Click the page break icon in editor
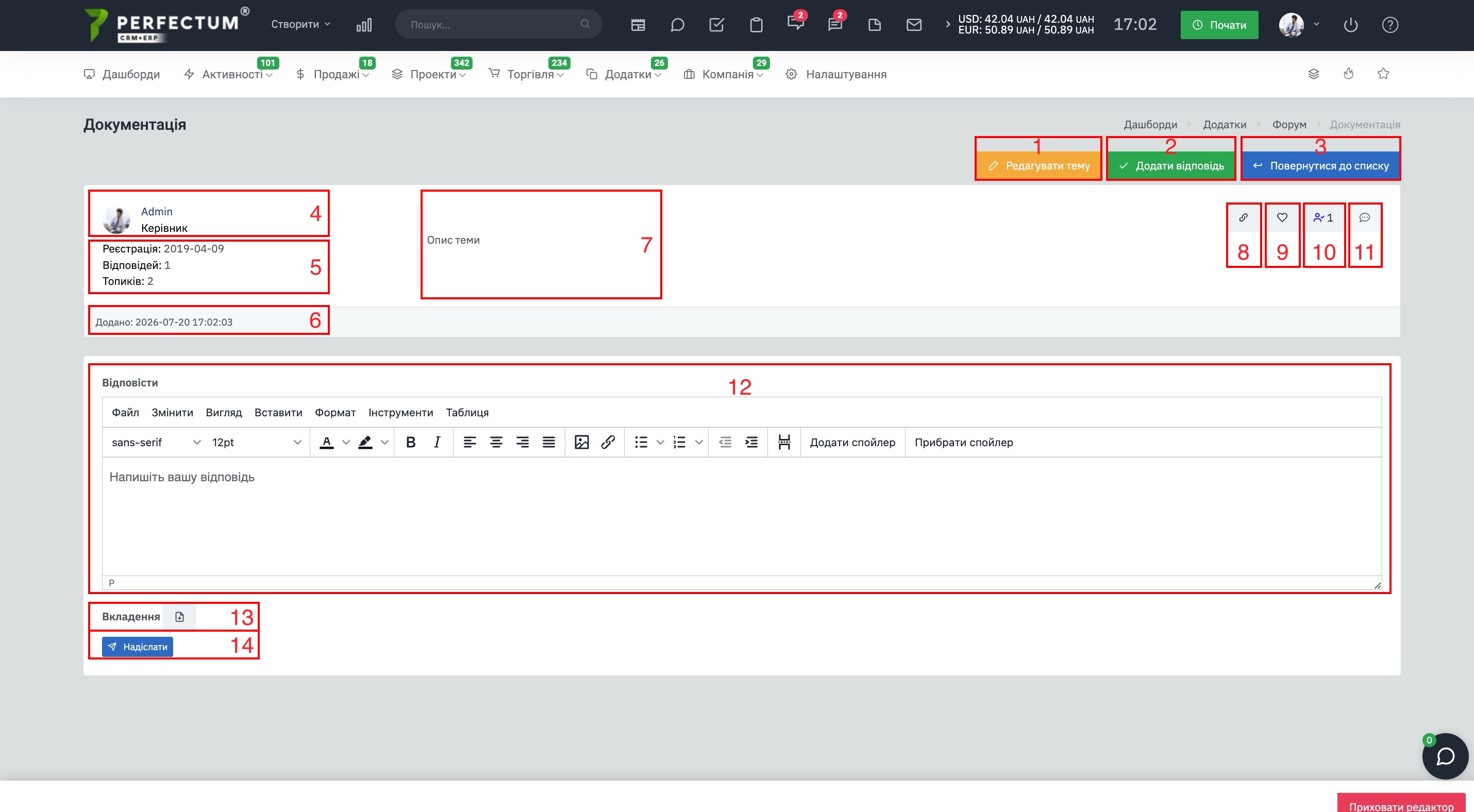The height and width of the screenshot is (812, 1474). coord(784,442)
